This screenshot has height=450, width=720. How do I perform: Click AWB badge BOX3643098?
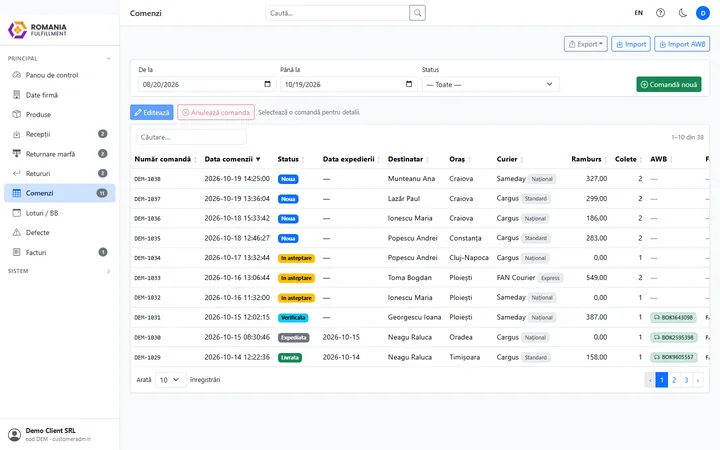point(673,317)
